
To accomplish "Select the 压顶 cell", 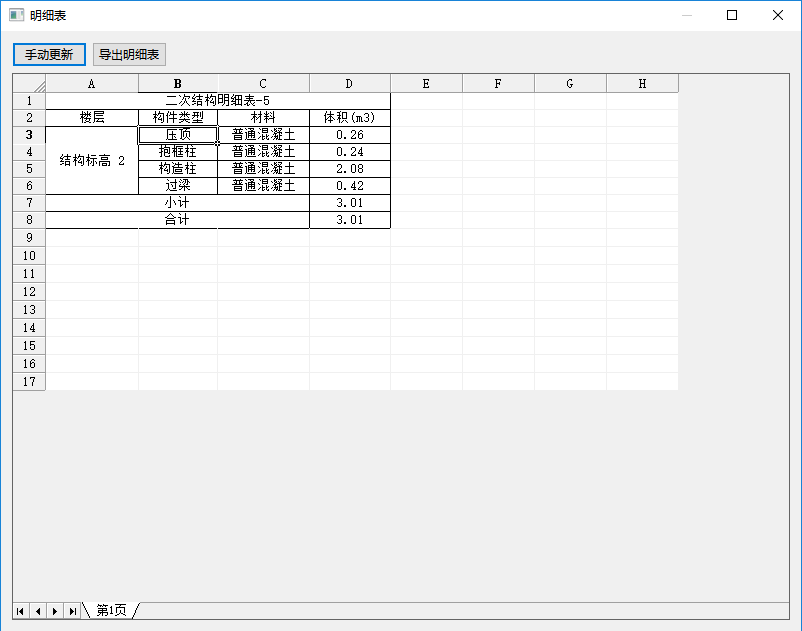I will click(178, 134).
